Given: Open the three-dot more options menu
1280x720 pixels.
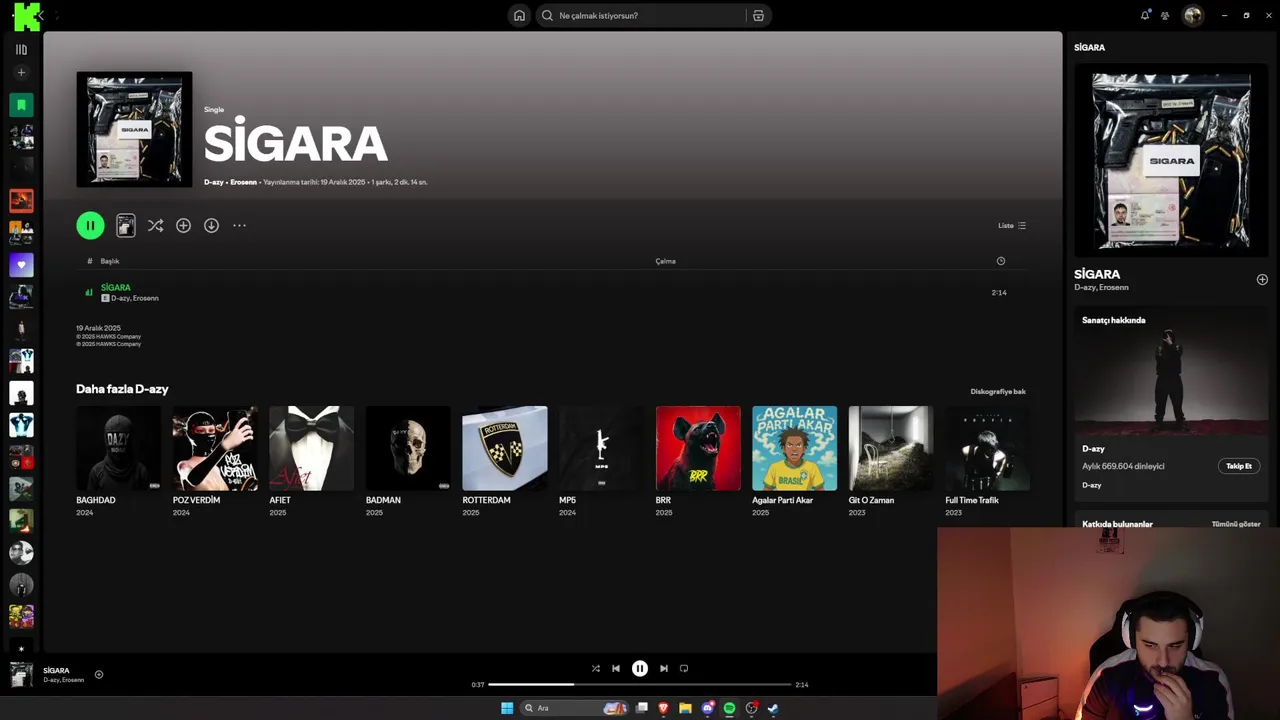Looking at the screenshot, I should click(239, 226).
